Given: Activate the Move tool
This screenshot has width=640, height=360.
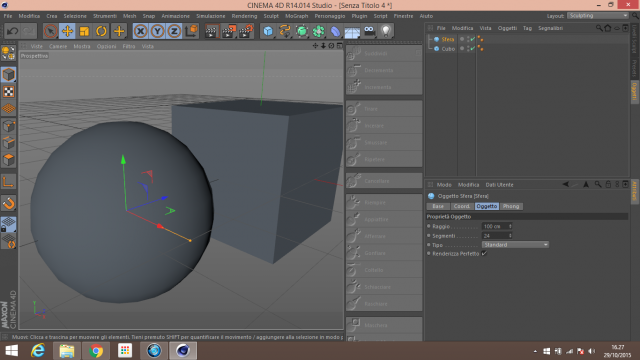Looking at the screenshot, I should (x=67, y=31).
